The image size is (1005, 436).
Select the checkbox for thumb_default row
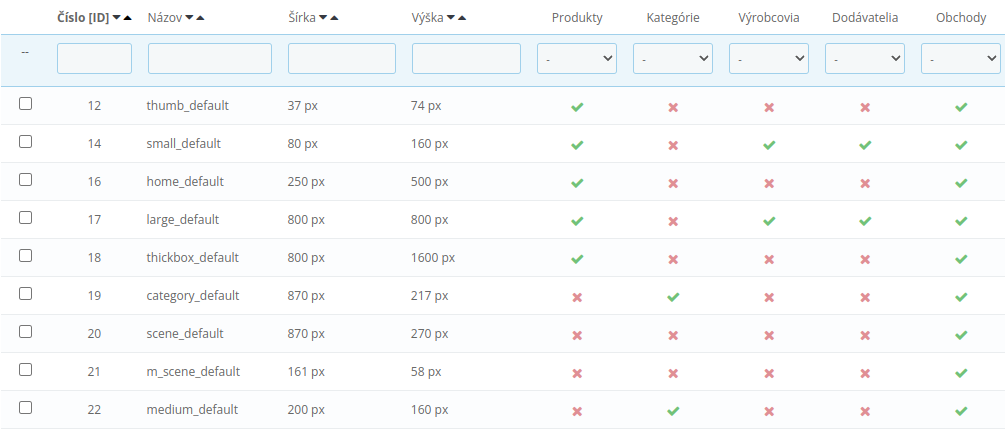(x=26, y=104)
